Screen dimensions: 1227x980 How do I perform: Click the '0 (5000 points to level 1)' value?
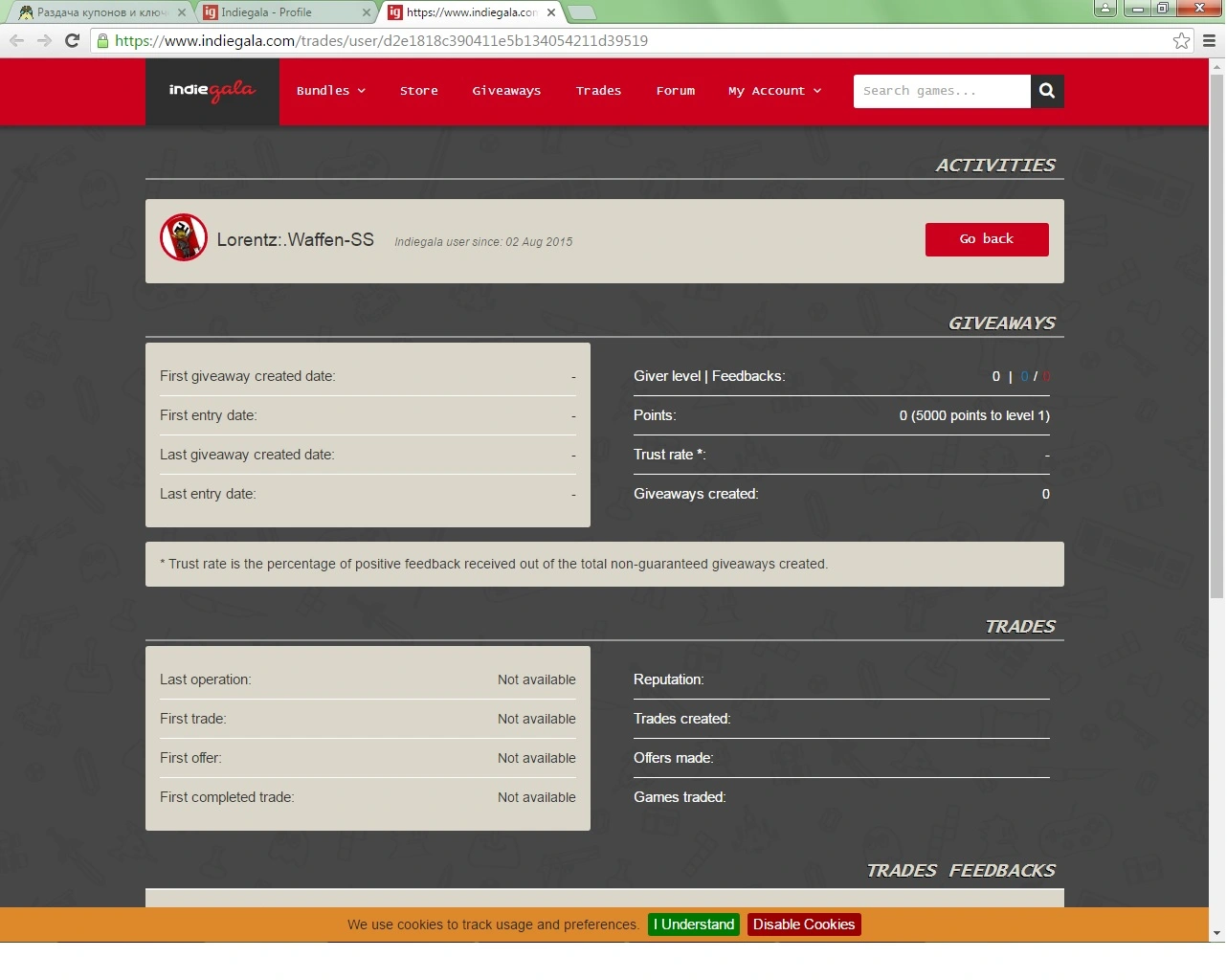coord(974,415)
